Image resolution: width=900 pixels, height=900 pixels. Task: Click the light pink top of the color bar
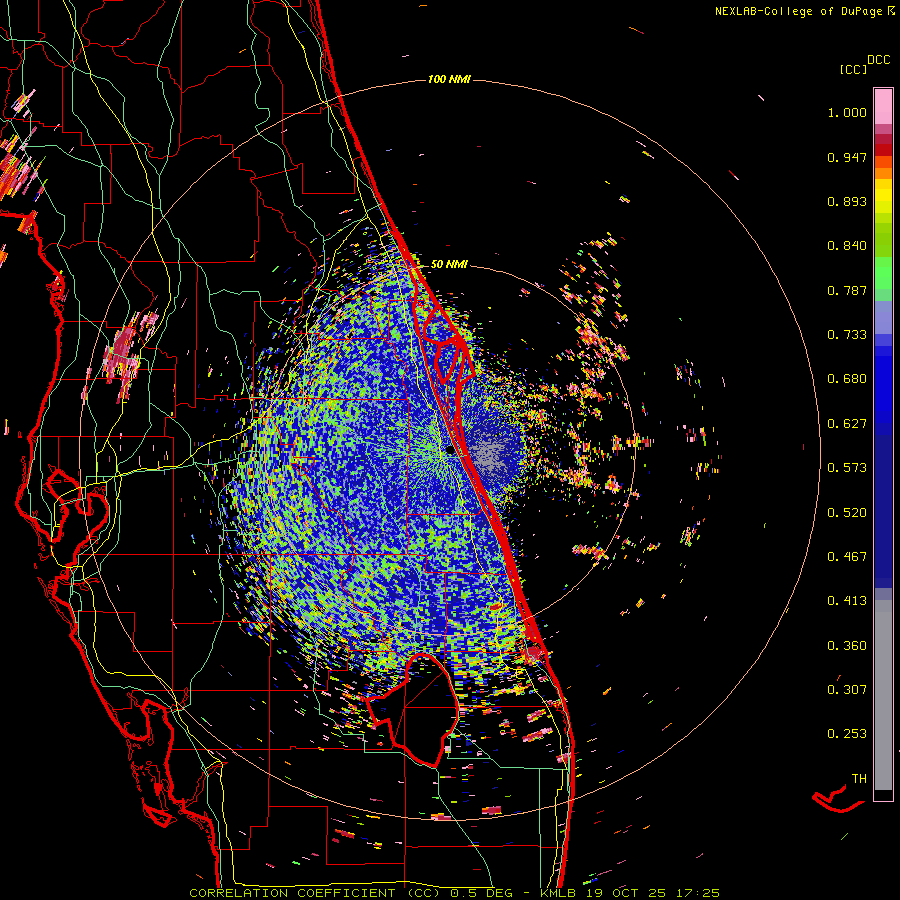tap(883, 106)
